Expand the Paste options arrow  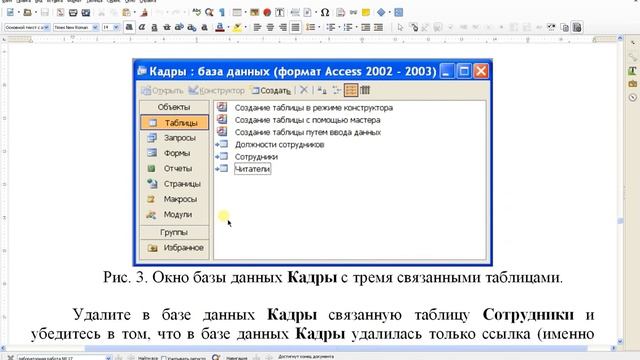pos(135,13)
